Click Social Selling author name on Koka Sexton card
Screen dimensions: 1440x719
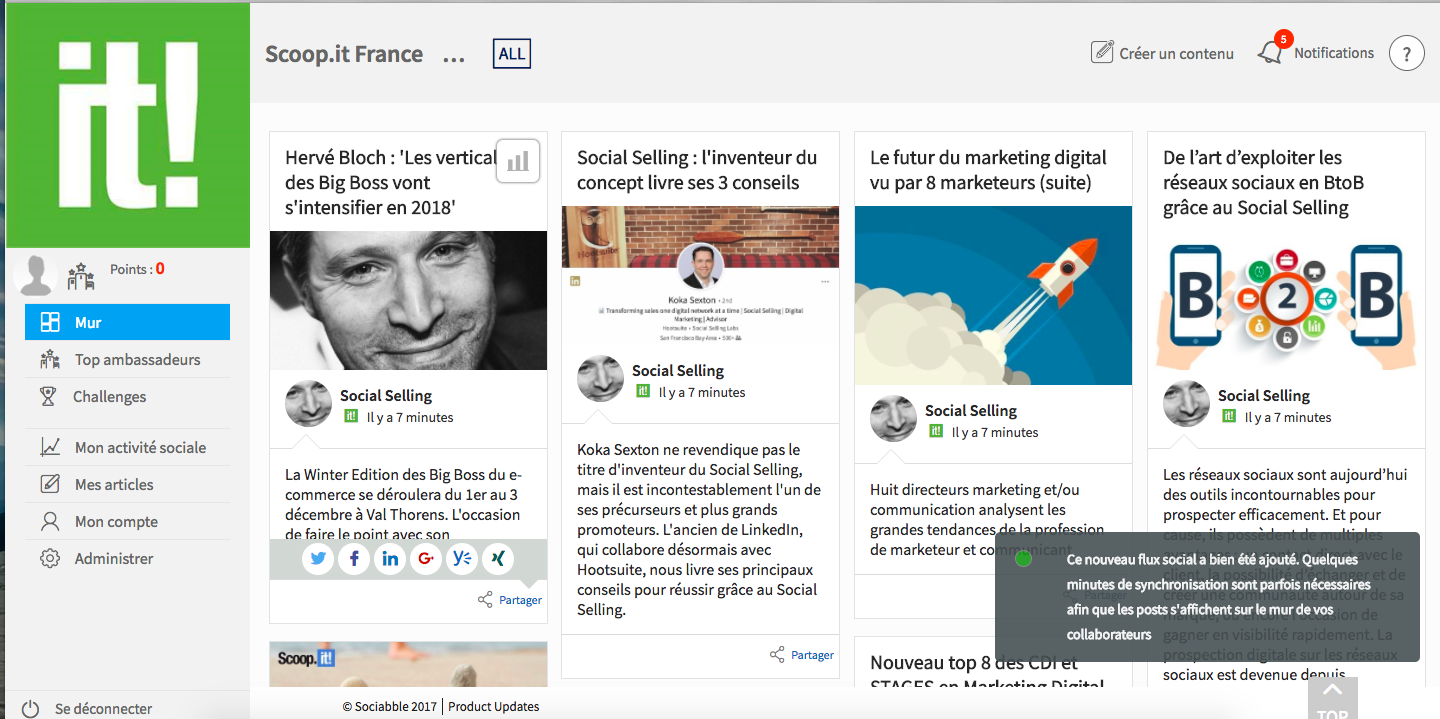[678, 370]
